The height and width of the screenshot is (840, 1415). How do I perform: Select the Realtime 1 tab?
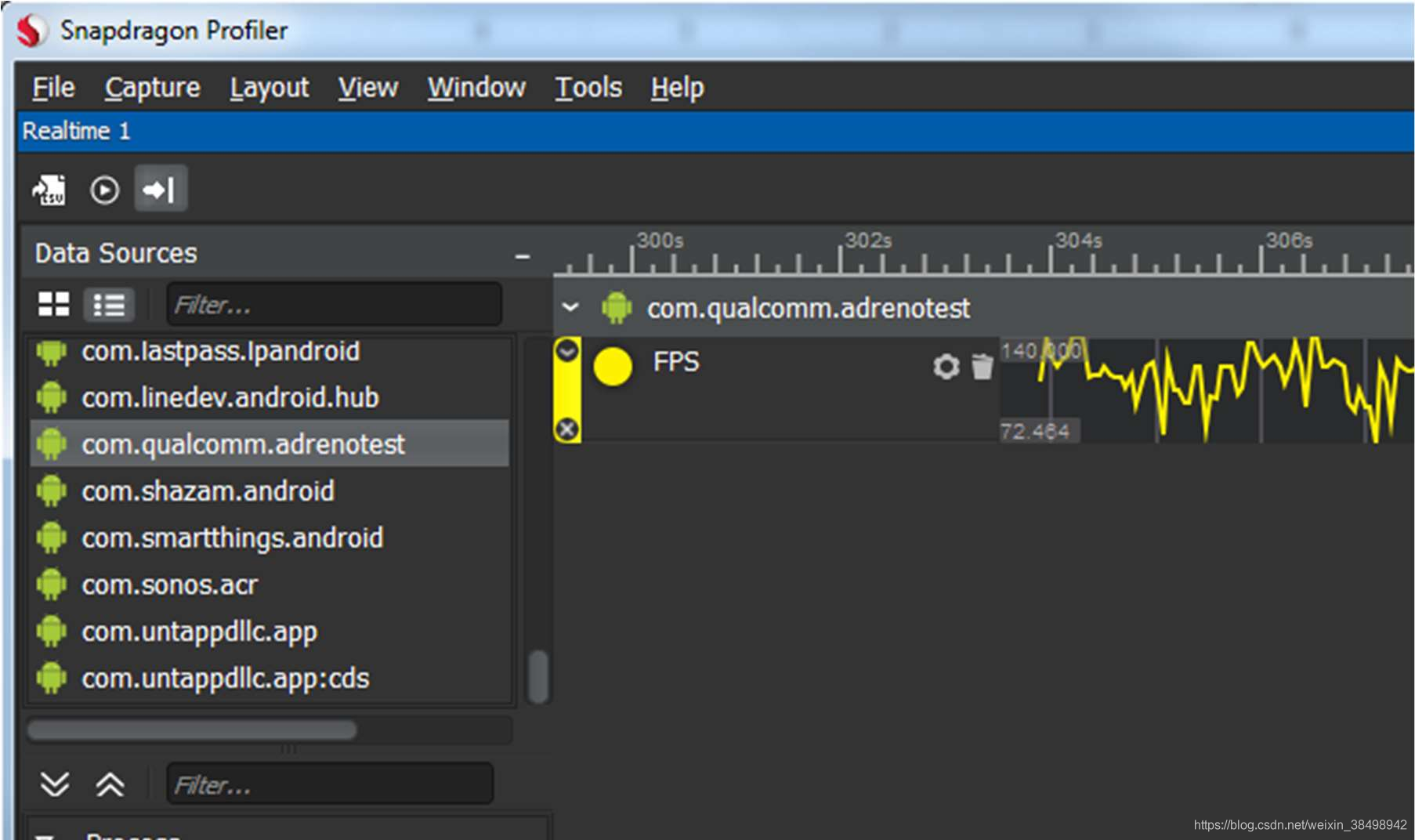click(x=76, y=131)
